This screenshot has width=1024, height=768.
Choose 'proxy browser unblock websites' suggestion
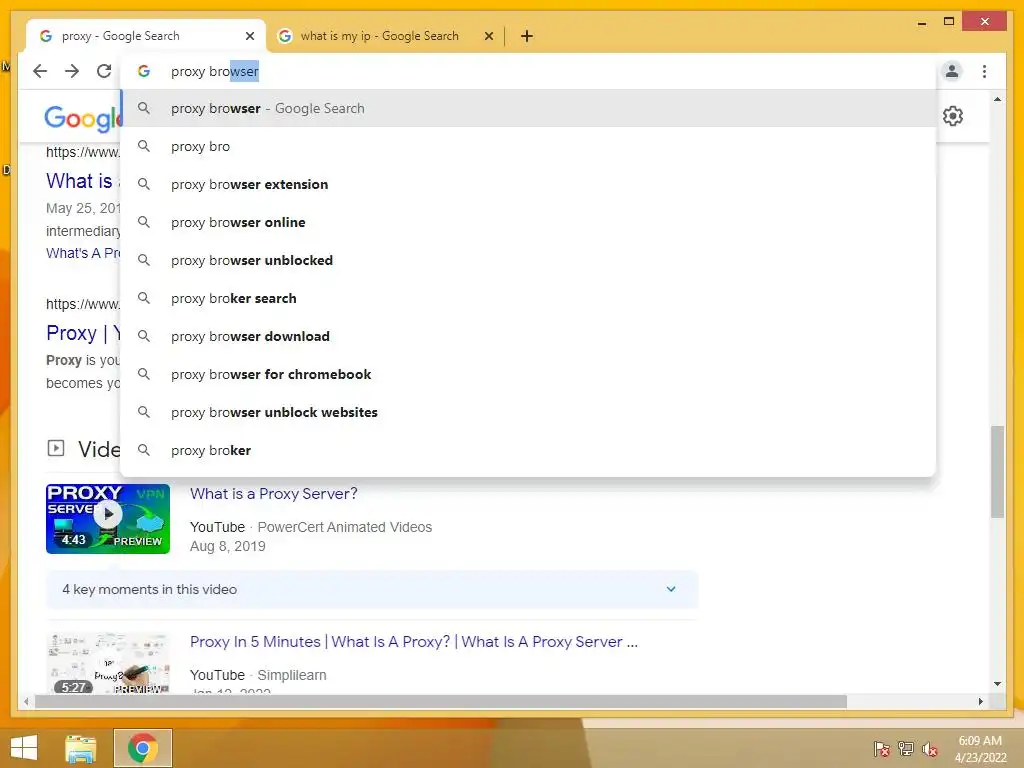tap(528, 412)
